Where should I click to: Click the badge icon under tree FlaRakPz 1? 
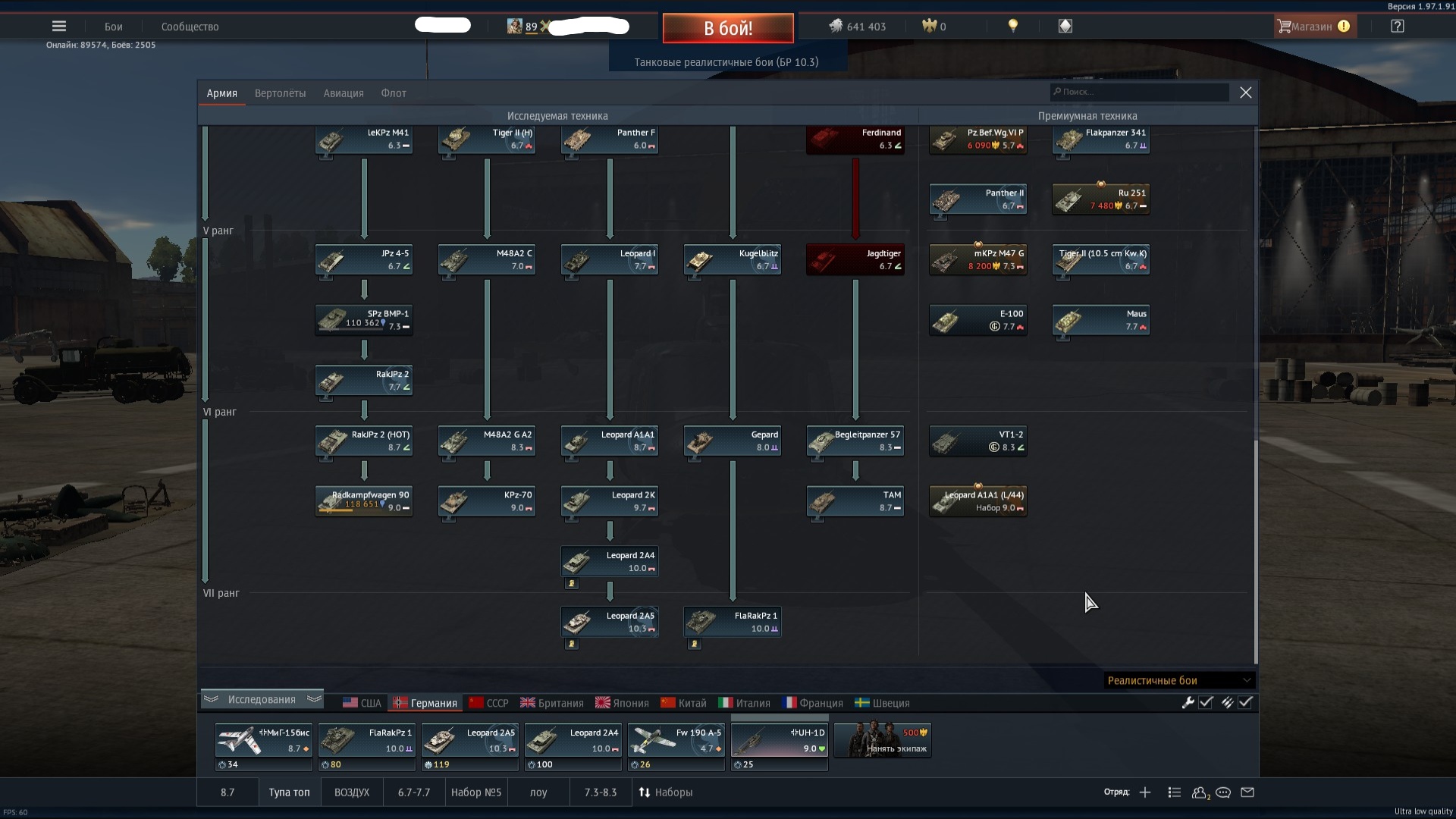(x=695, y=644)
